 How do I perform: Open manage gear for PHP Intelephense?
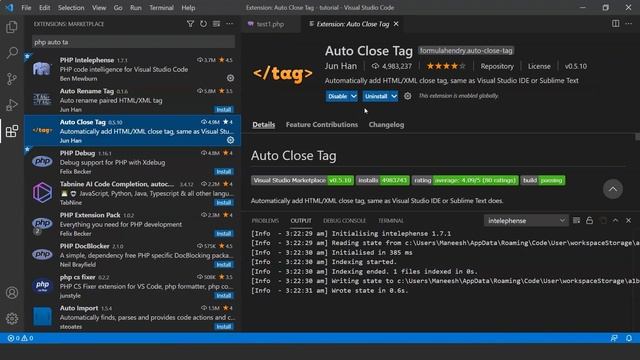click(x=231, y=78)
